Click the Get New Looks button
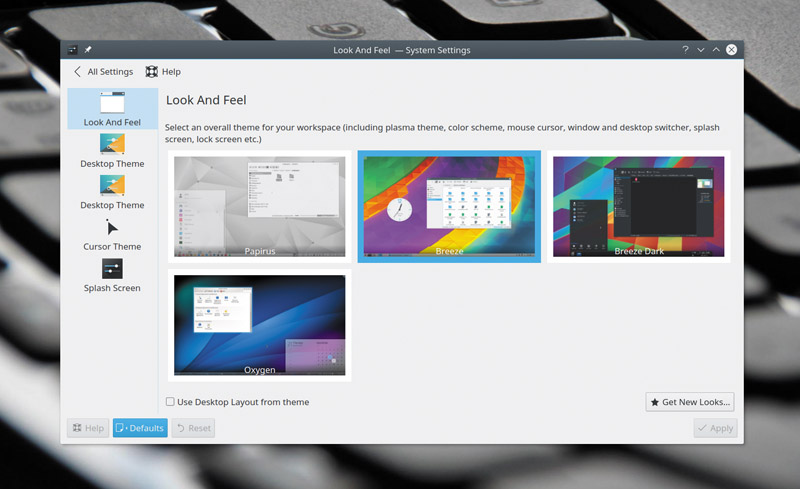The height and width of the screenshot is (489, 800). coord(690,402)
